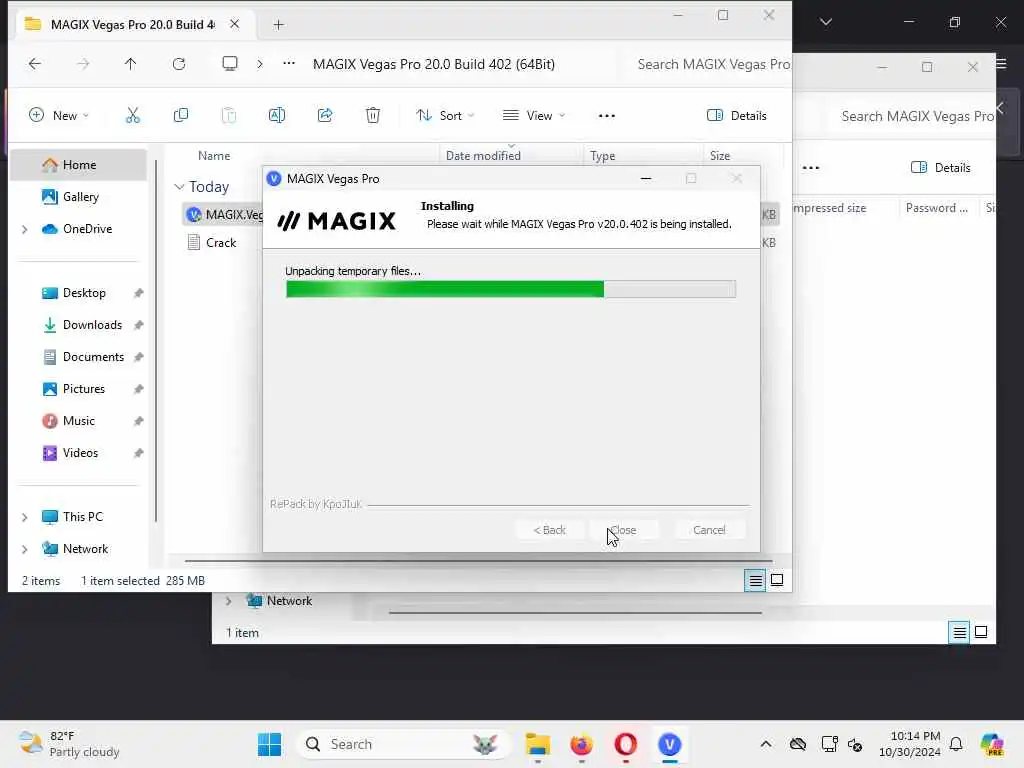1024x768 pixels.
Task: Open the New dropdown menu
Action: [59, 116]
